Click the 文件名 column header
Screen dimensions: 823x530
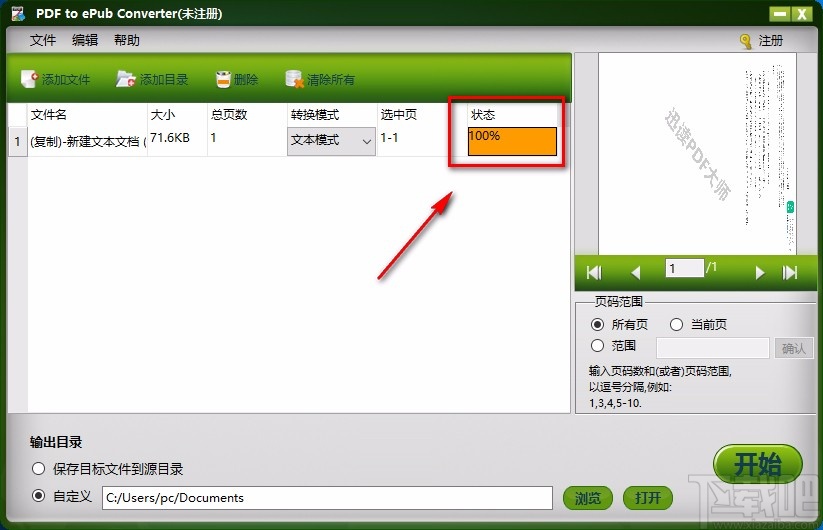87,114
